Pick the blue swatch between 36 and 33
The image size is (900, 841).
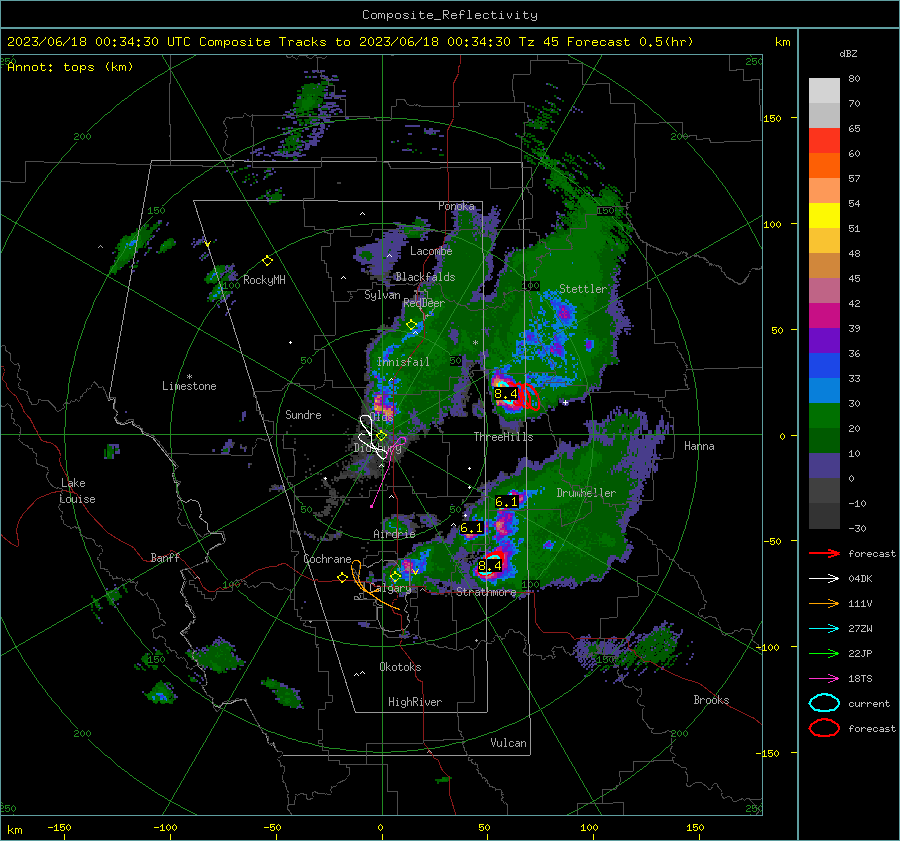pyautogui.click(x=824, y=366)
